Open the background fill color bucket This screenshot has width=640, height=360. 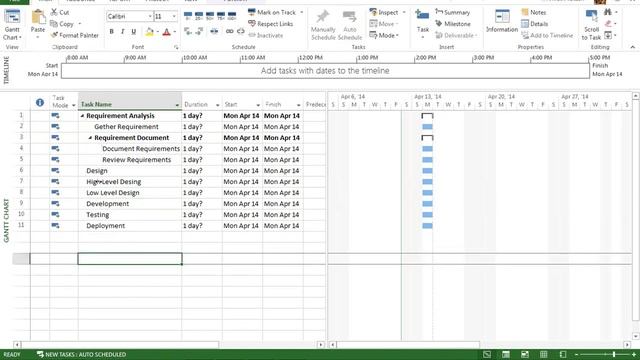(149, 32)
